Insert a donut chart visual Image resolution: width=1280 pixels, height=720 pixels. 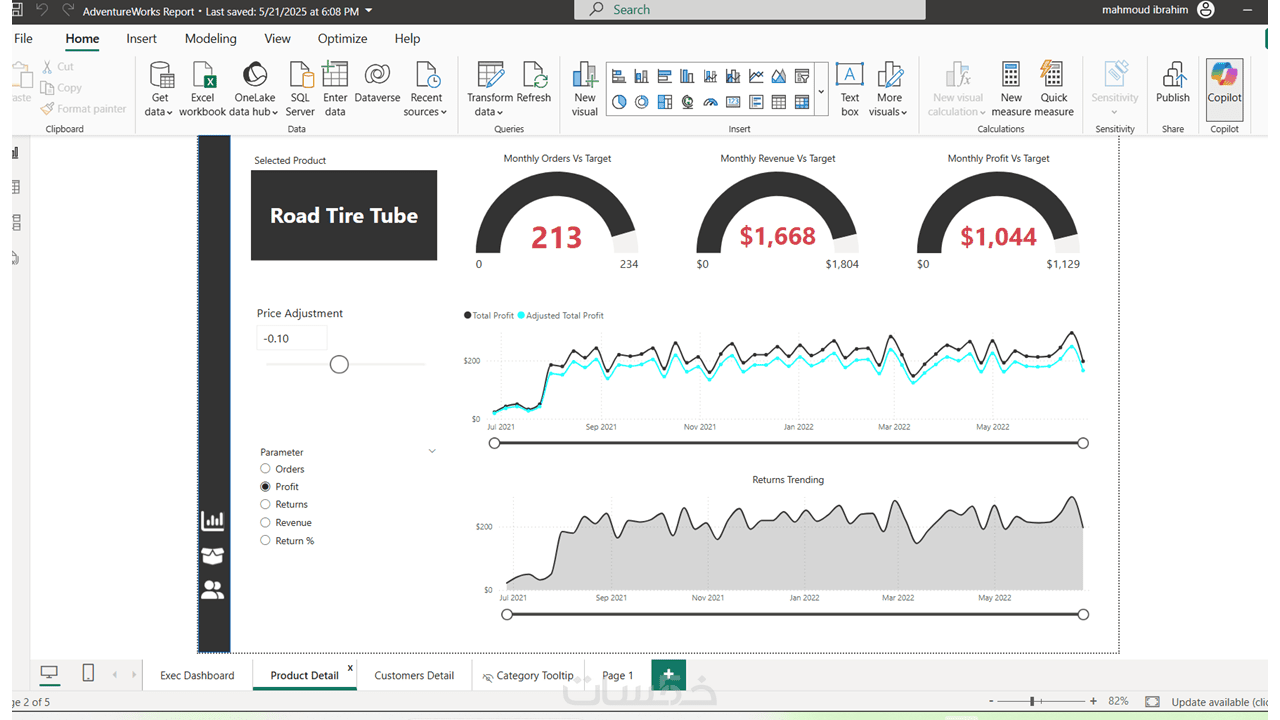(641, 102)
